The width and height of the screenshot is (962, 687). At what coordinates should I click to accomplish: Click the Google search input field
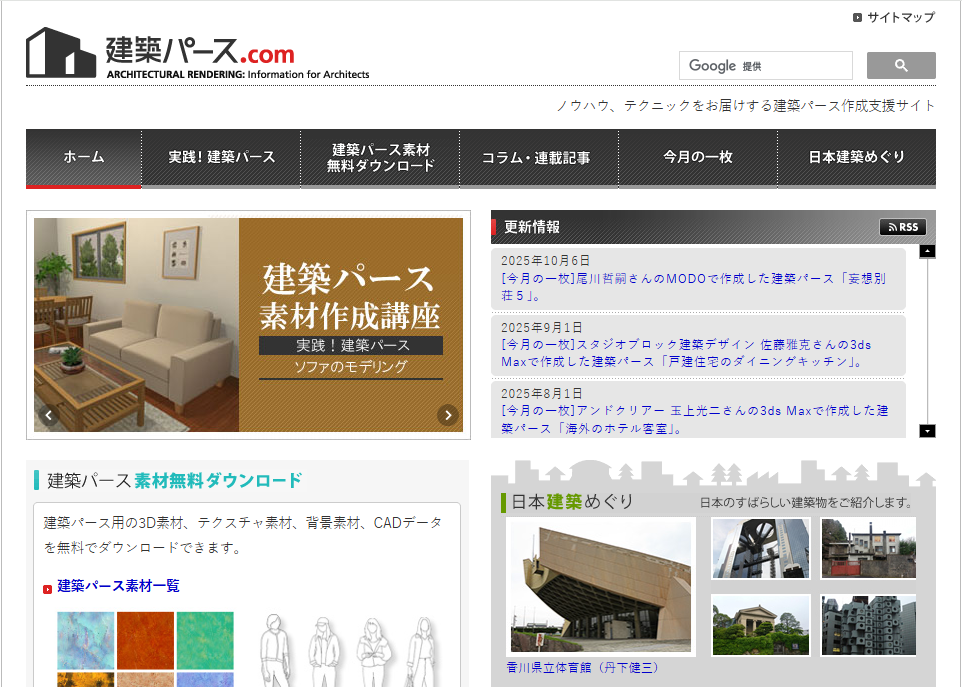coord(766,66)
